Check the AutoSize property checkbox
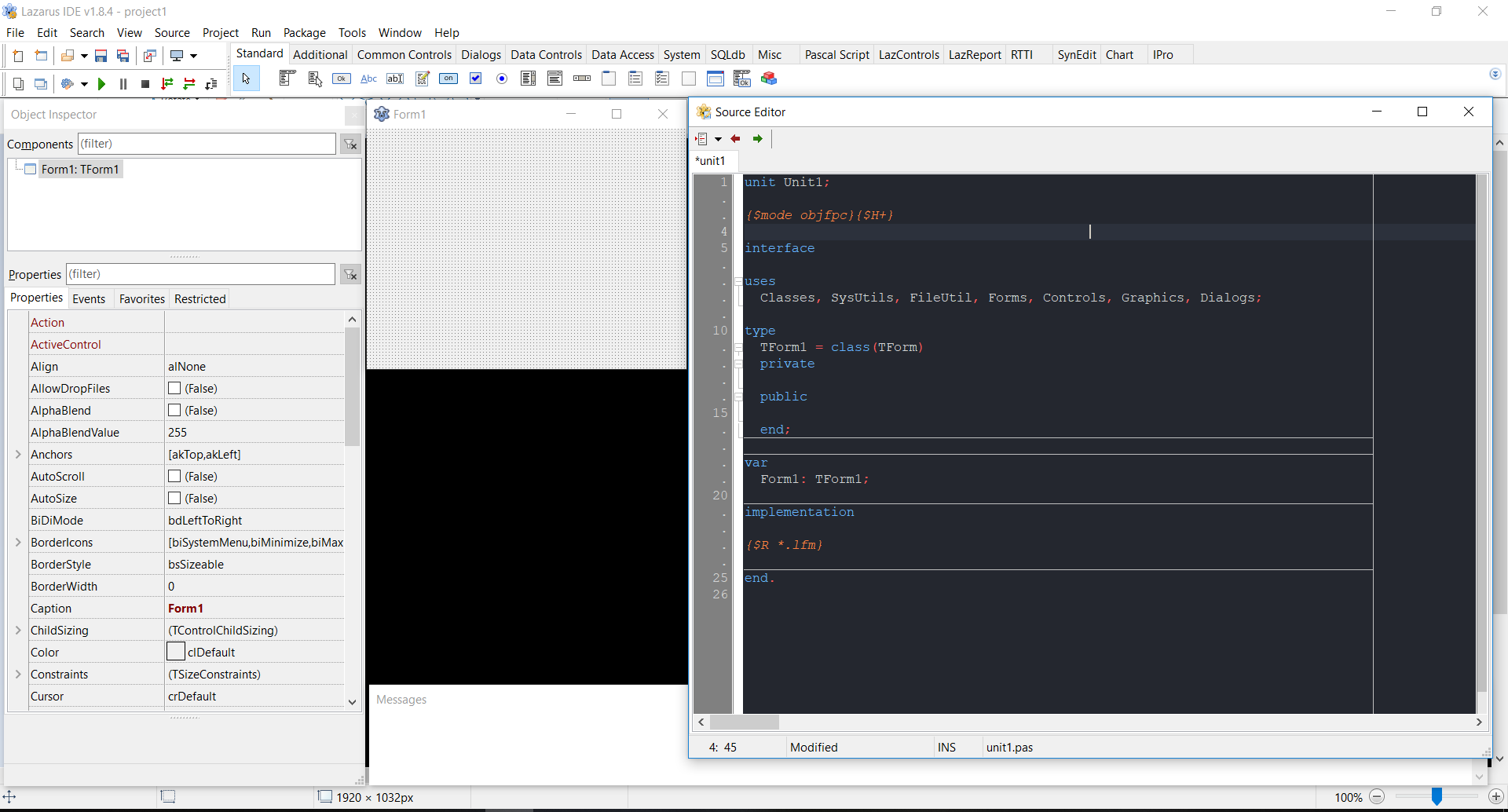Viewport: 1508px width, 812px height. [174, 499]
